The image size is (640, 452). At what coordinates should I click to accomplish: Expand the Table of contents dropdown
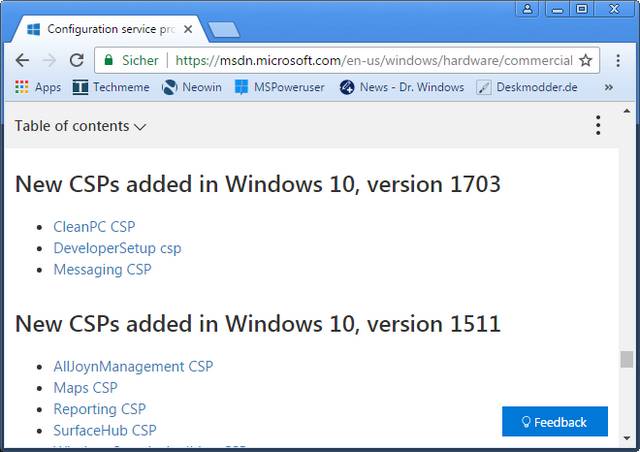click(80, 126)
